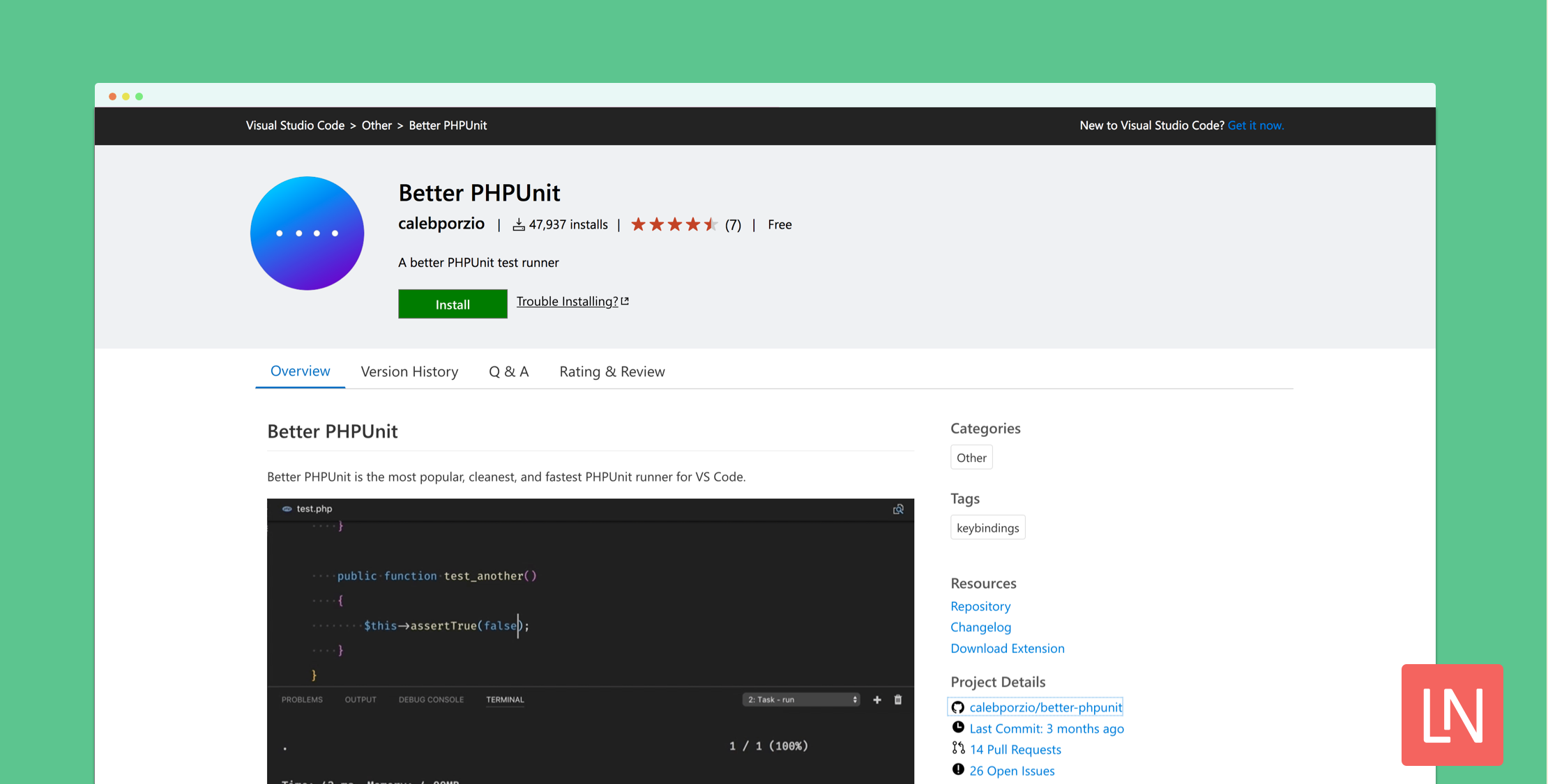Open the Trouble Installing? link
1548x784 pixels.
(x=567, y=301)
